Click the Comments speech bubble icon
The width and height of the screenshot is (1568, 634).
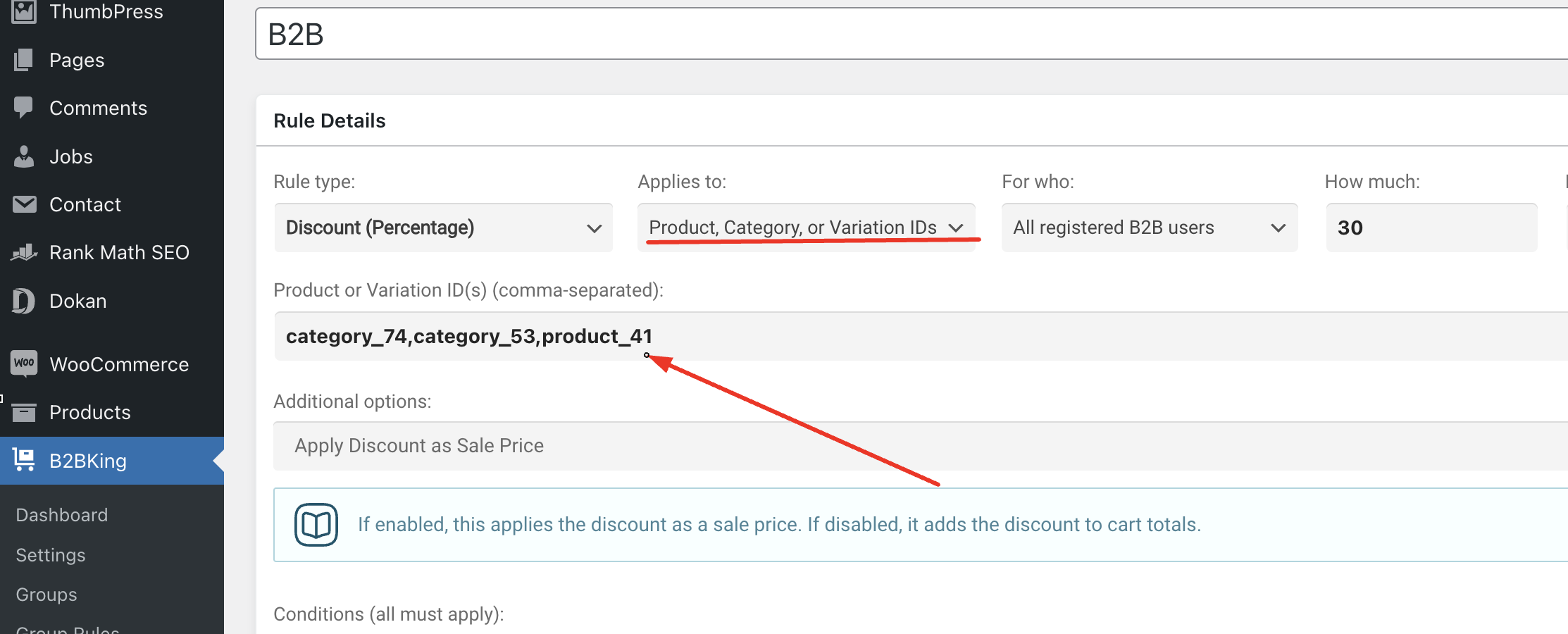click(24, 108)
